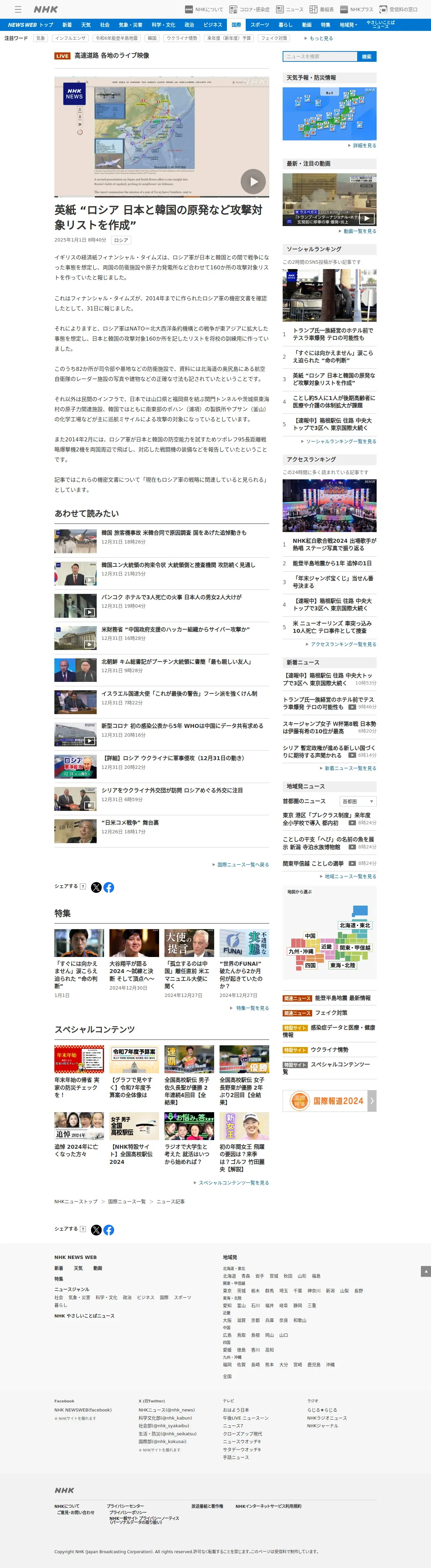The height and width of the screenshot is (1568, 431).
Task: Open the 首都圏 region dropdown
Action: pos(357,801)
